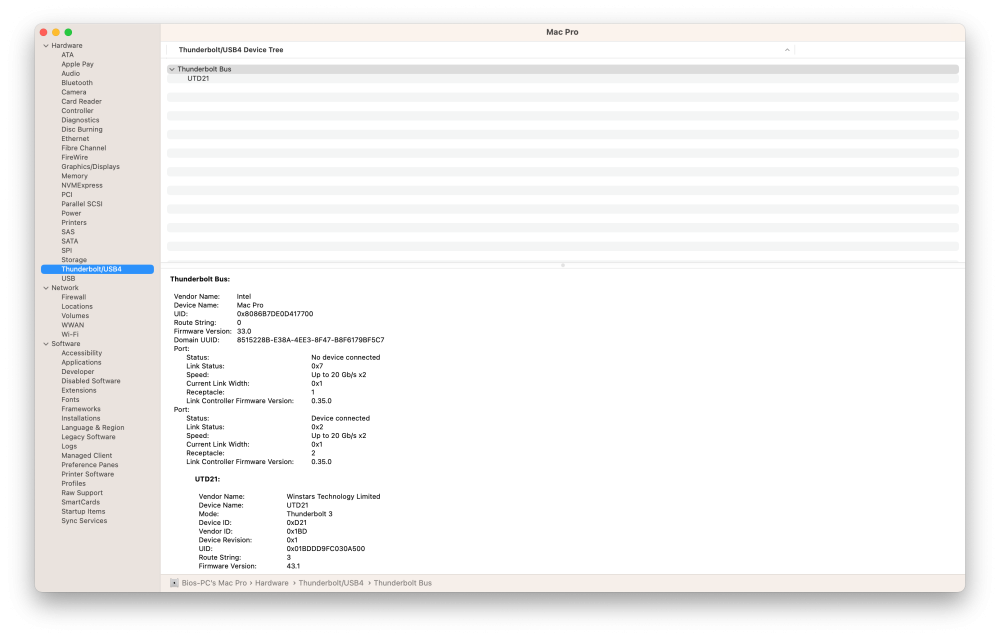Open Preference Panes entry
The height and width of the screenshot is (638, 1000).
[89, 465]
